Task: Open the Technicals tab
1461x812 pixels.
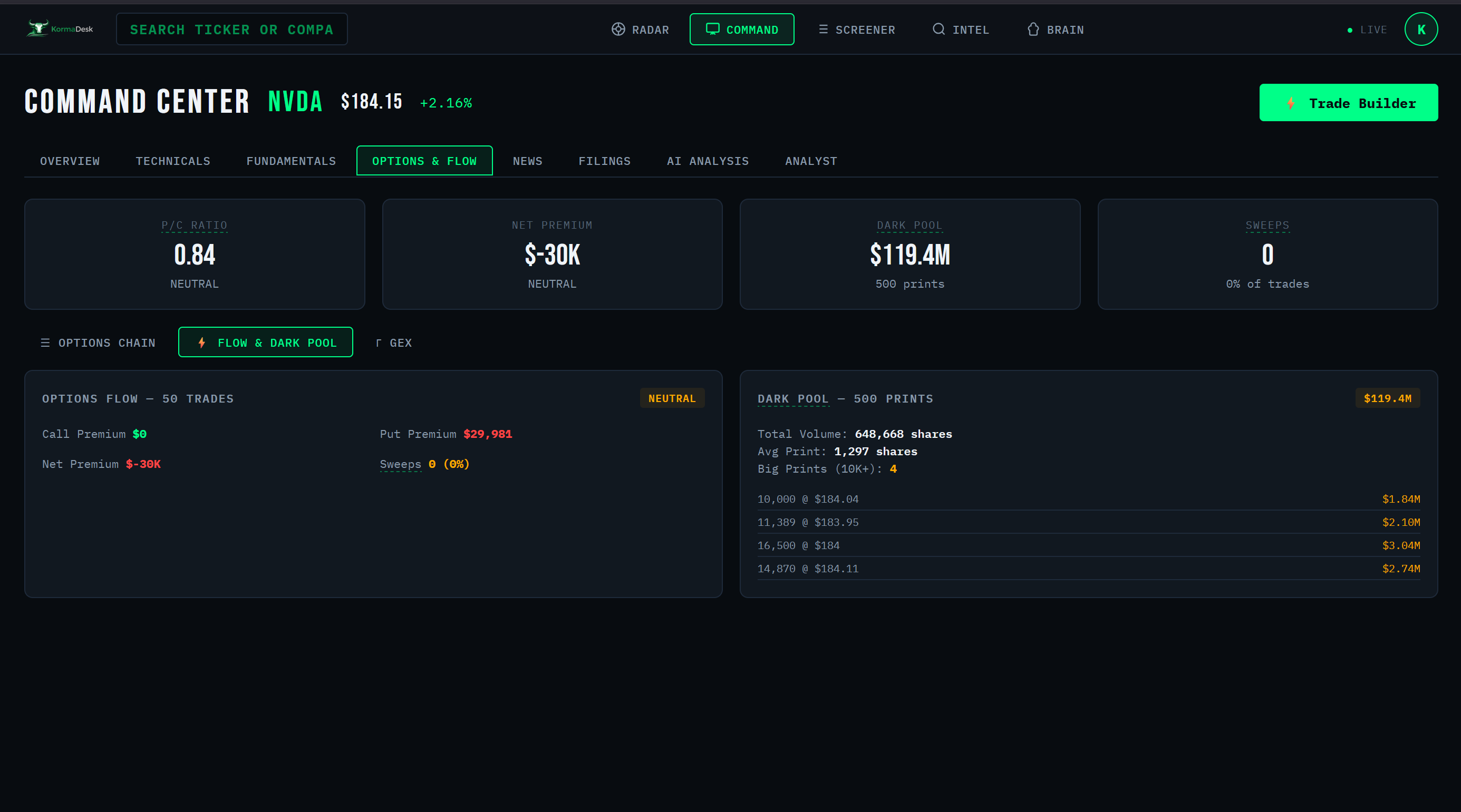Action: click(x=173, y=161)
